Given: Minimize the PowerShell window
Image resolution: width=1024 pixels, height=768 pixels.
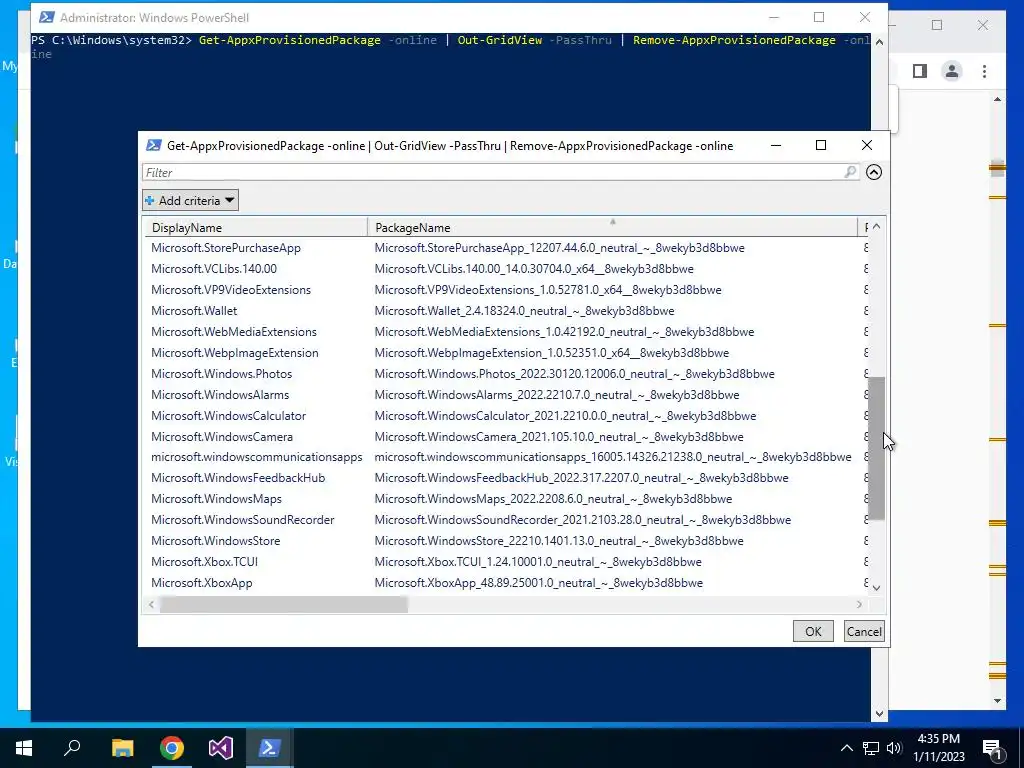Looking at the screenshot, I should (773, 17).
